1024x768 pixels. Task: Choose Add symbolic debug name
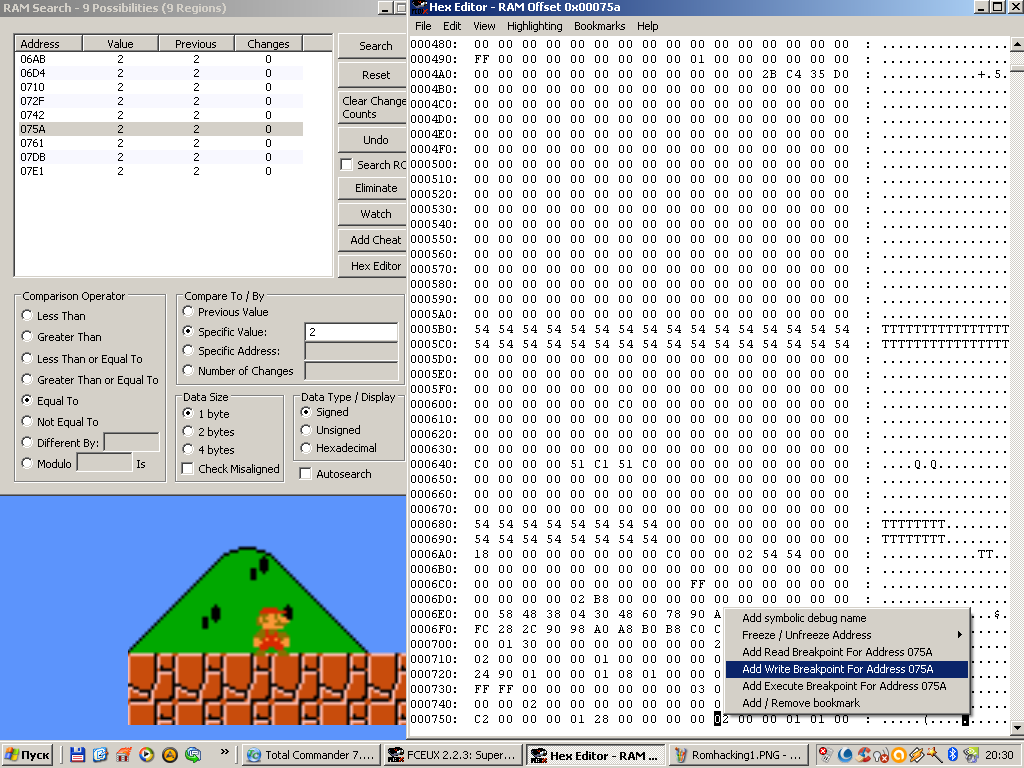click(846, 618)
